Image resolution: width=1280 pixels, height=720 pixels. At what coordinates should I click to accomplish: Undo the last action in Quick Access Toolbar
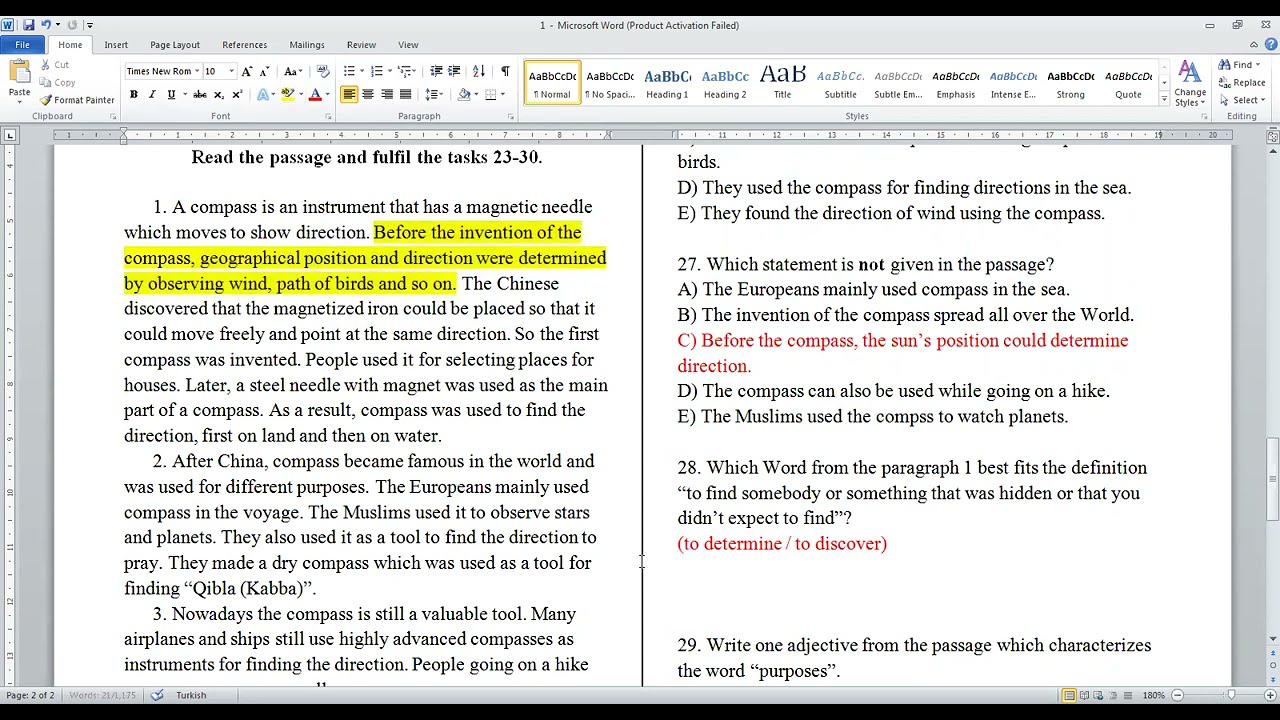[45, 25]
